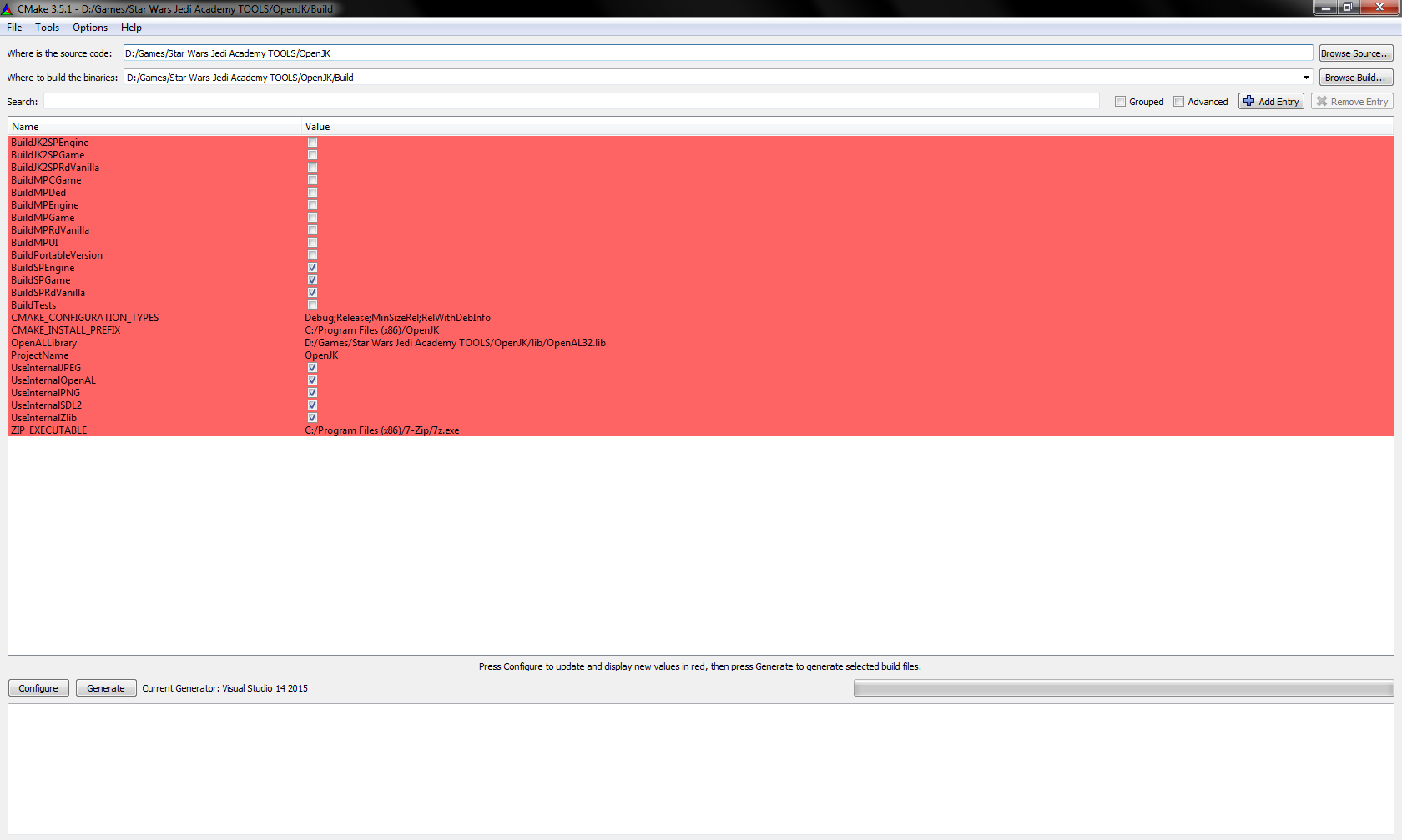Uncheck the BuildSPGame option
The image size is (1402, 840).
click(312, 280)
